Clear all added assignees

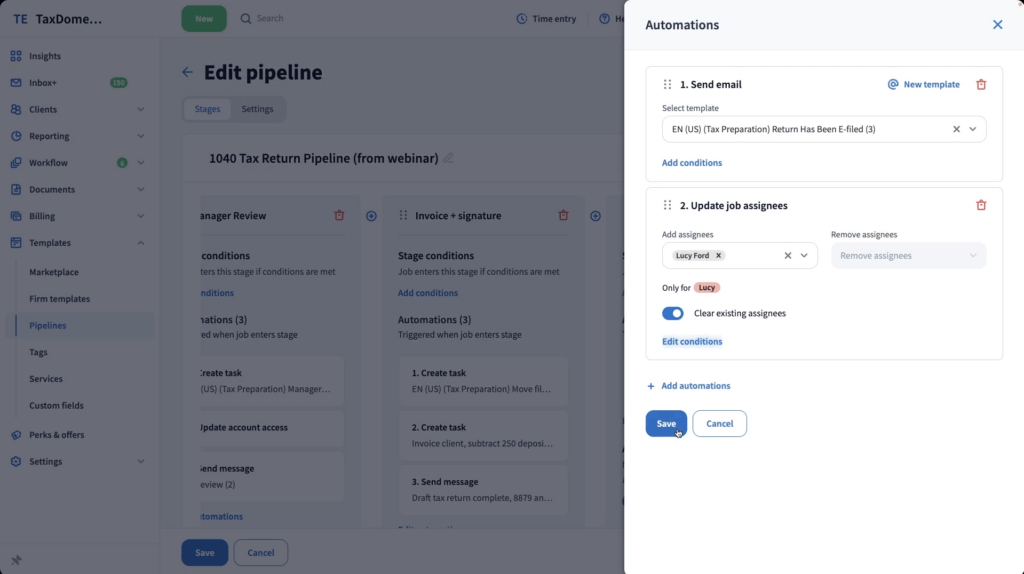tap(788, 255)
